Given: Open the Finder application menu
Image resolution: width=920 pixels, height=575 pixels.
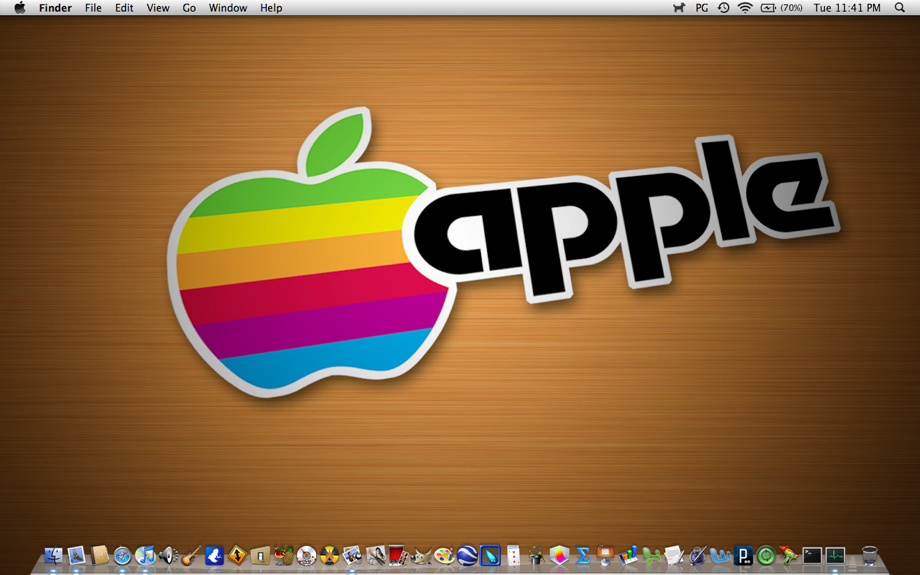Looking at the screenshot, I should 55,8.
